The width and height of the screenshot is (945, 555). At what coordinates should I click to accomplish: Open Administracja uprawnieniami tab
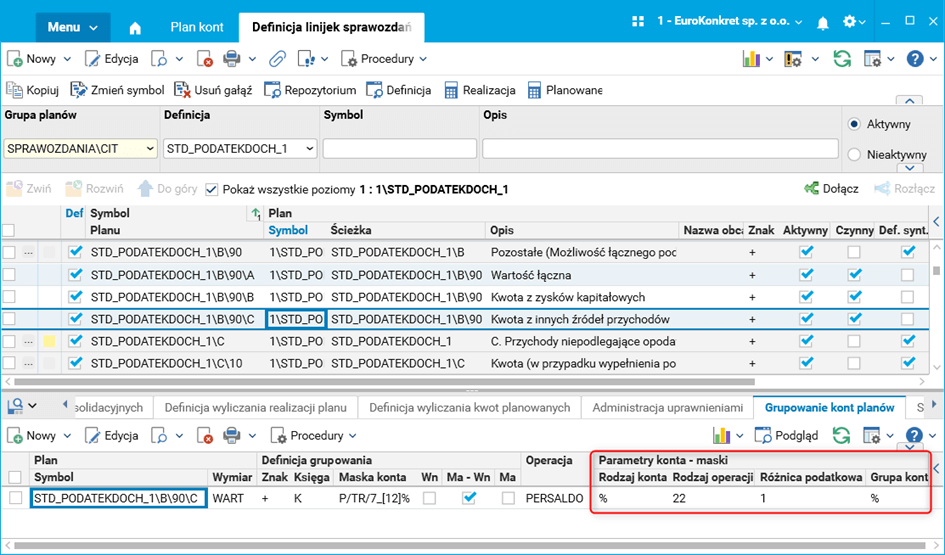coord(667,407)
